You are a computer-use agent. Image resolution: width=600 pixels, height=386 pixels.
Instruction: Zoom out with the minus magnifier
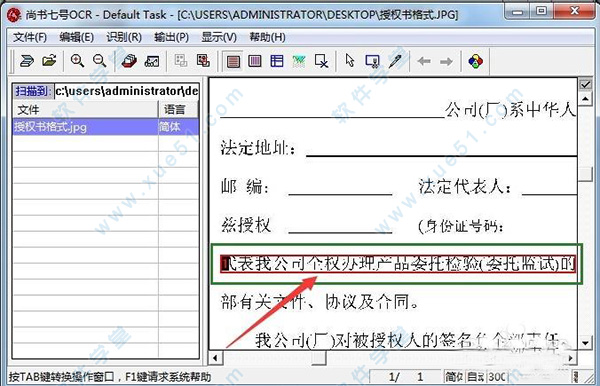pyautogui.click(x=99, y=60)
